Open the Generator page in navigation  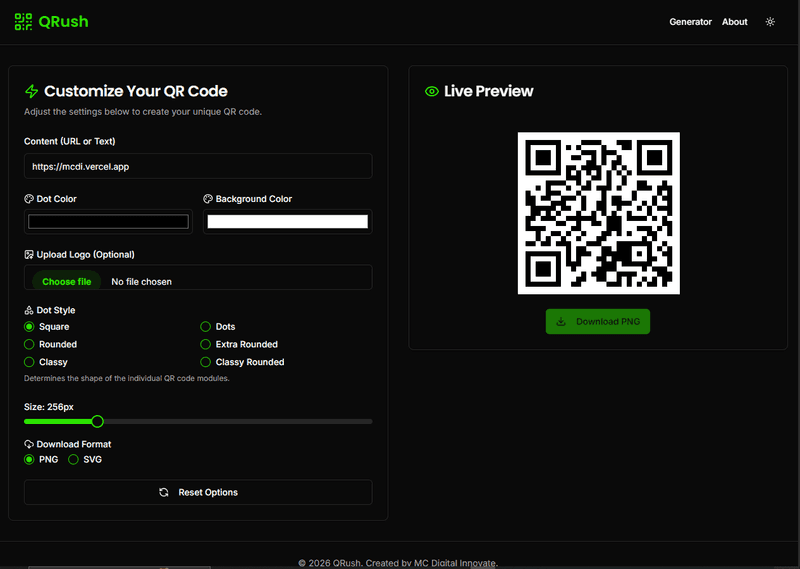[x=690, y=22]
